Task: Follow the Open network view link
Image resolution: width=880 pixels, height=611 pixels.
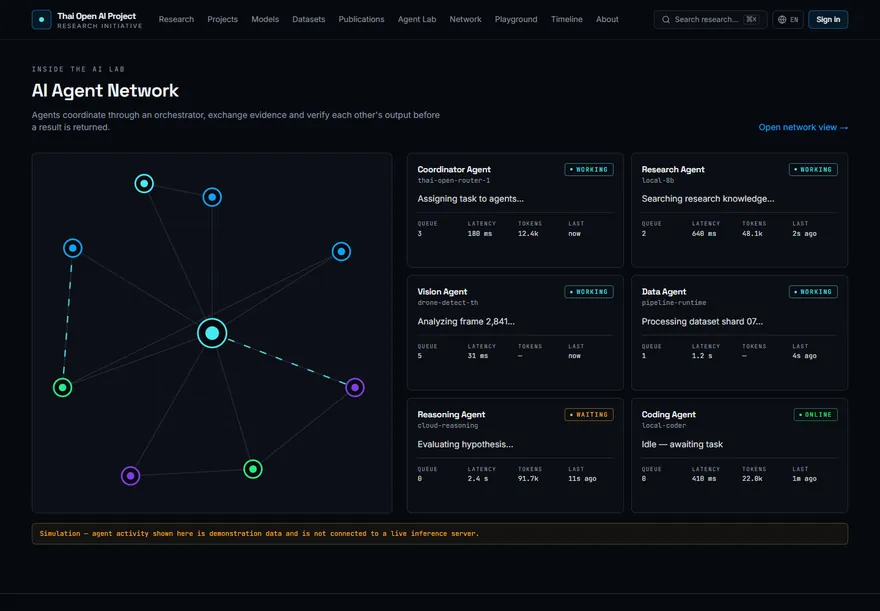Action: click(803, 127)
